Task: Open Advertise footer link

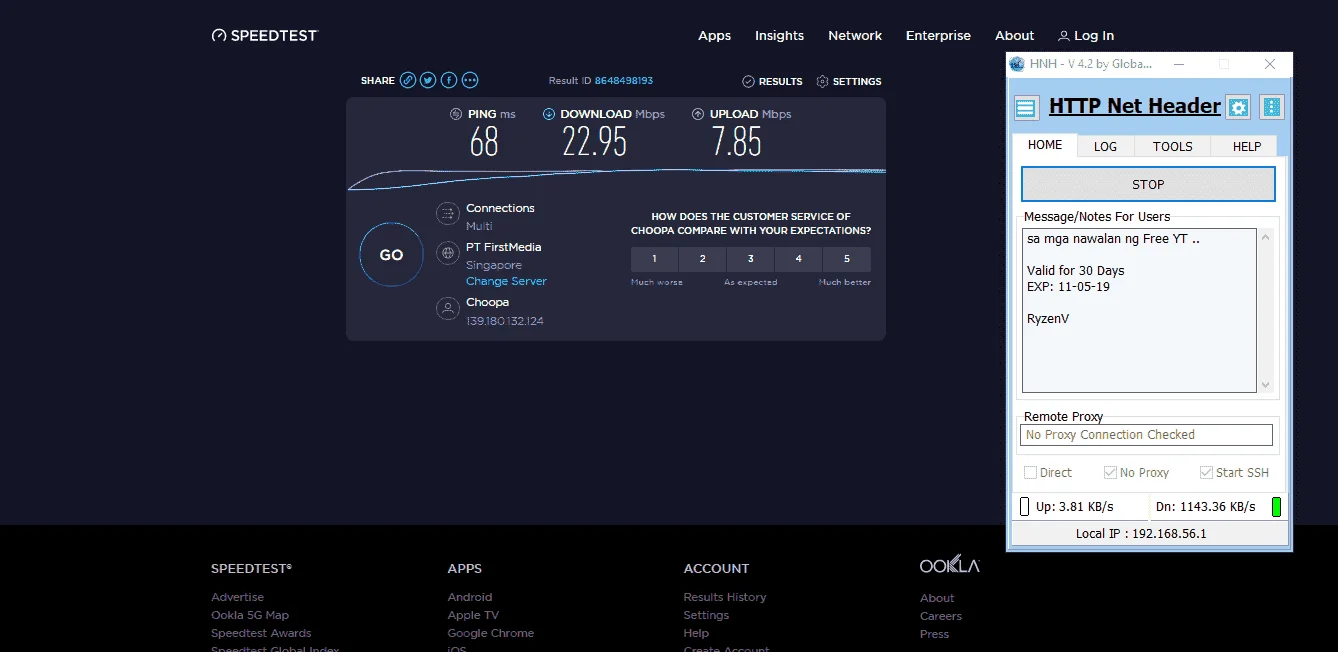Action: click(237, 597)
